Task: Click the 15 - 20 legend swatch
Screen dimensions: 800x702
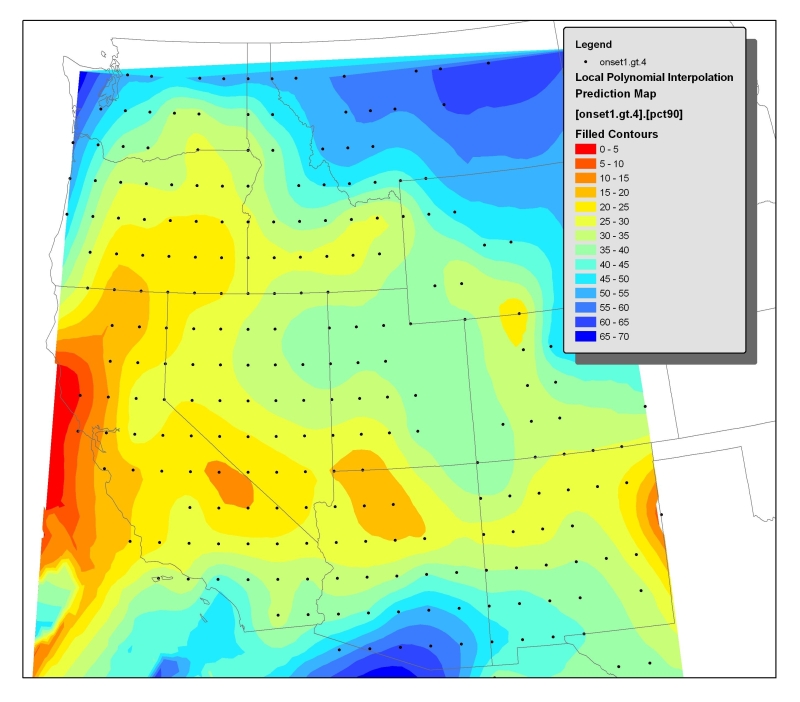Action: click(x=585, y=192)
